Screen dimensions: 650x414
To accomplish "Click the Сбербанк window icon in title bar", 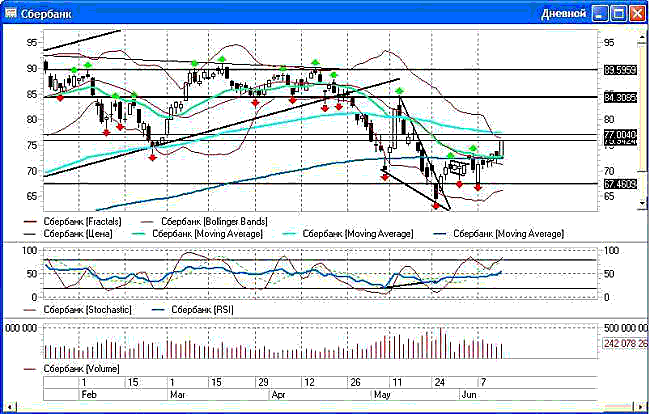I will pos(10,13).
